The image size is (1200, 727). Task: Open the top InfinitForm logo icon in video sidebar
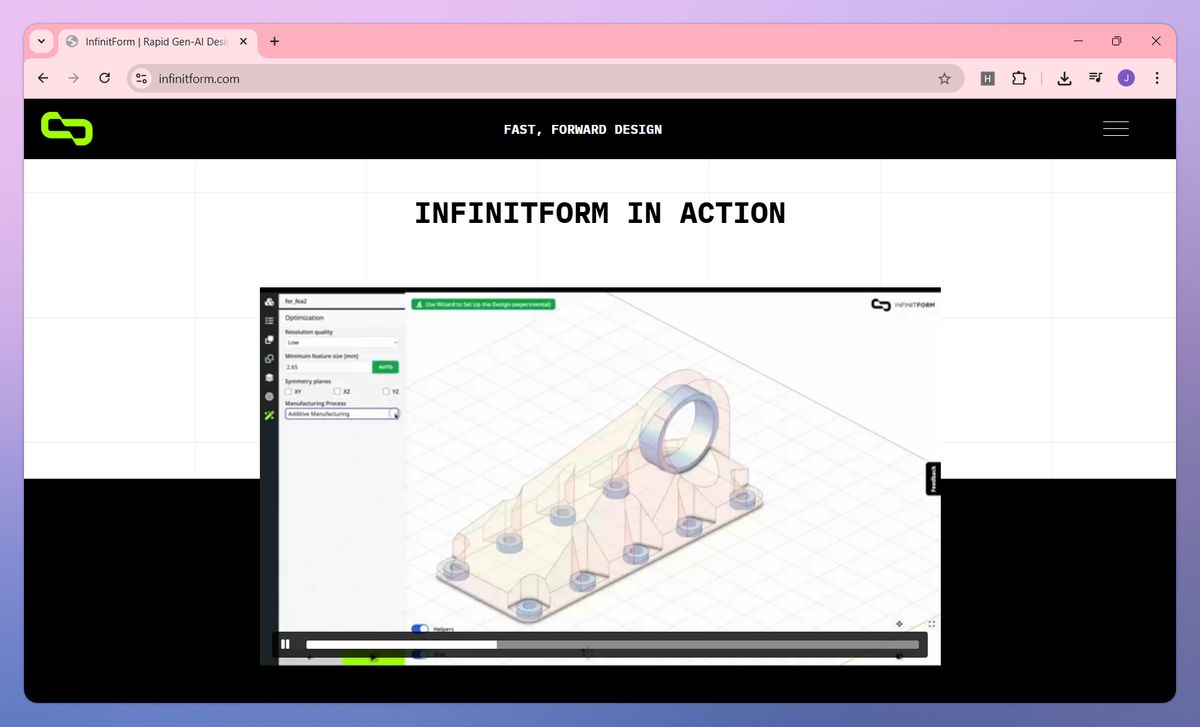(x=269, y=302)
